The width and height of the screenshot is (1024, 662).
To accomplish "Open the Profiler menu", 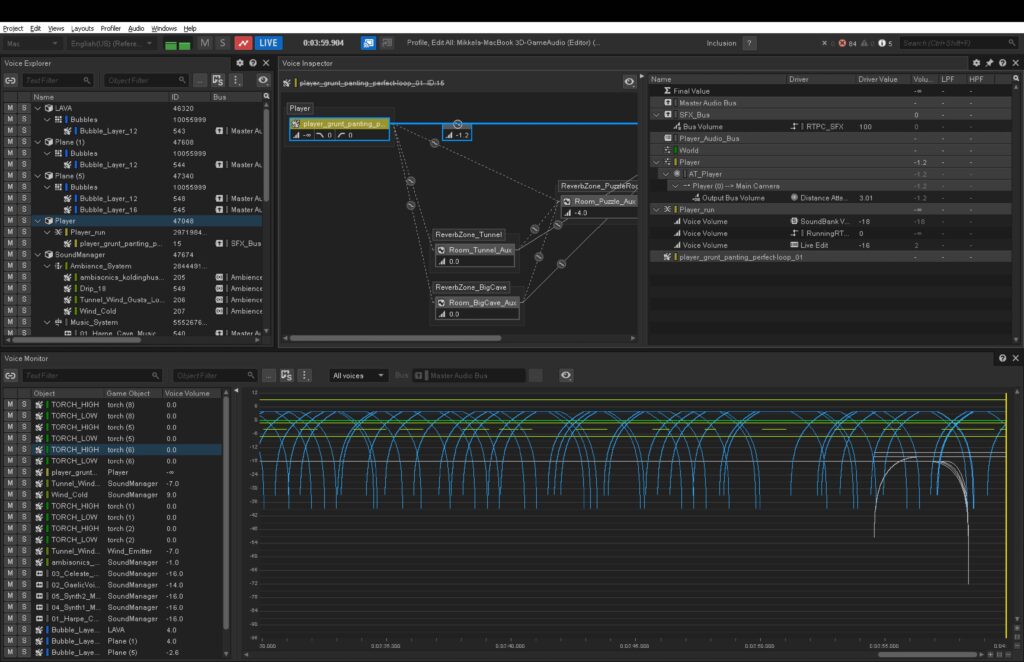I will pyautogui.click(x=110, y=28).
